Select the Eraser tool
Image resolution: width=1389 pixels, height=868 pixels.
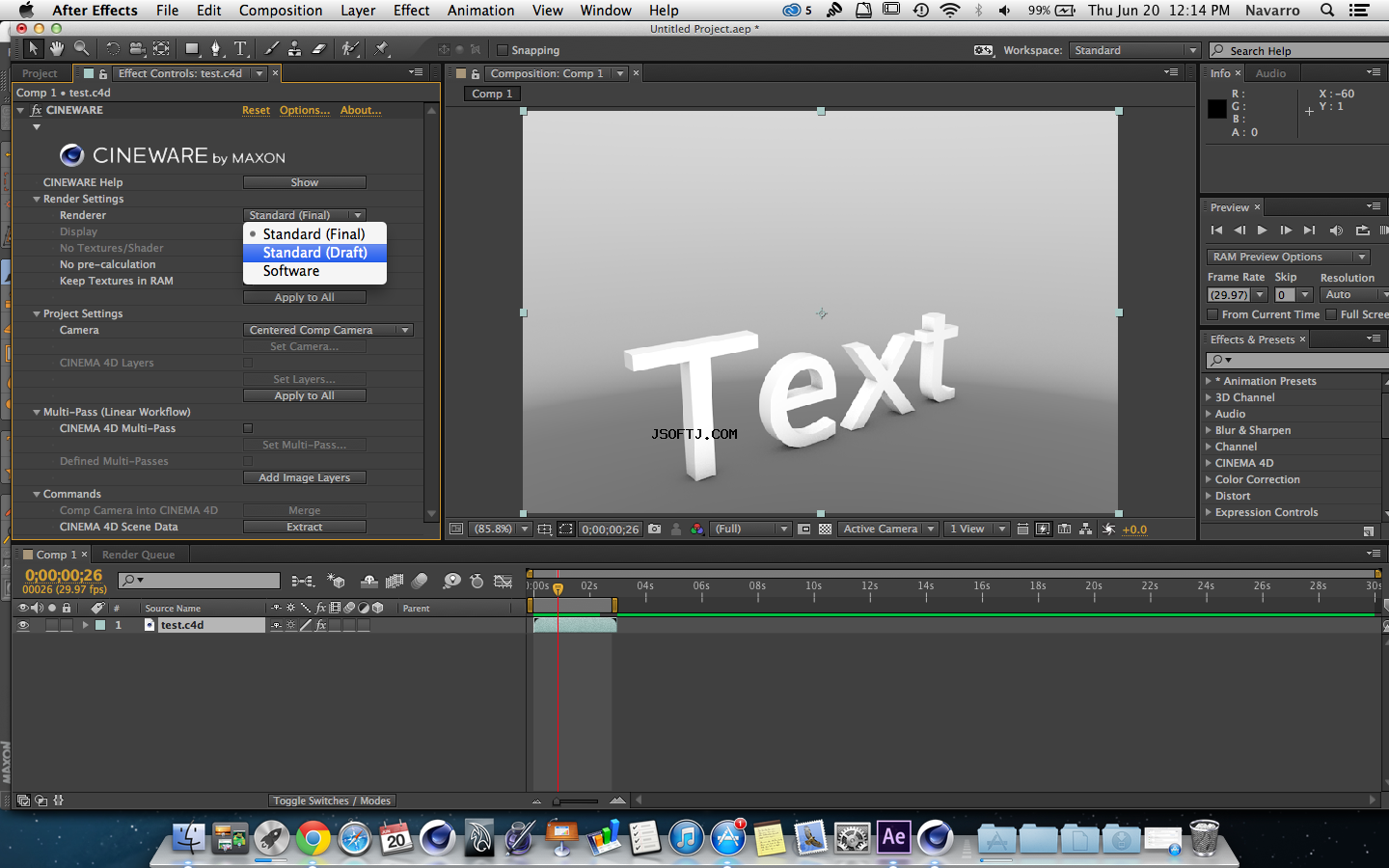[x=318, y=48]
